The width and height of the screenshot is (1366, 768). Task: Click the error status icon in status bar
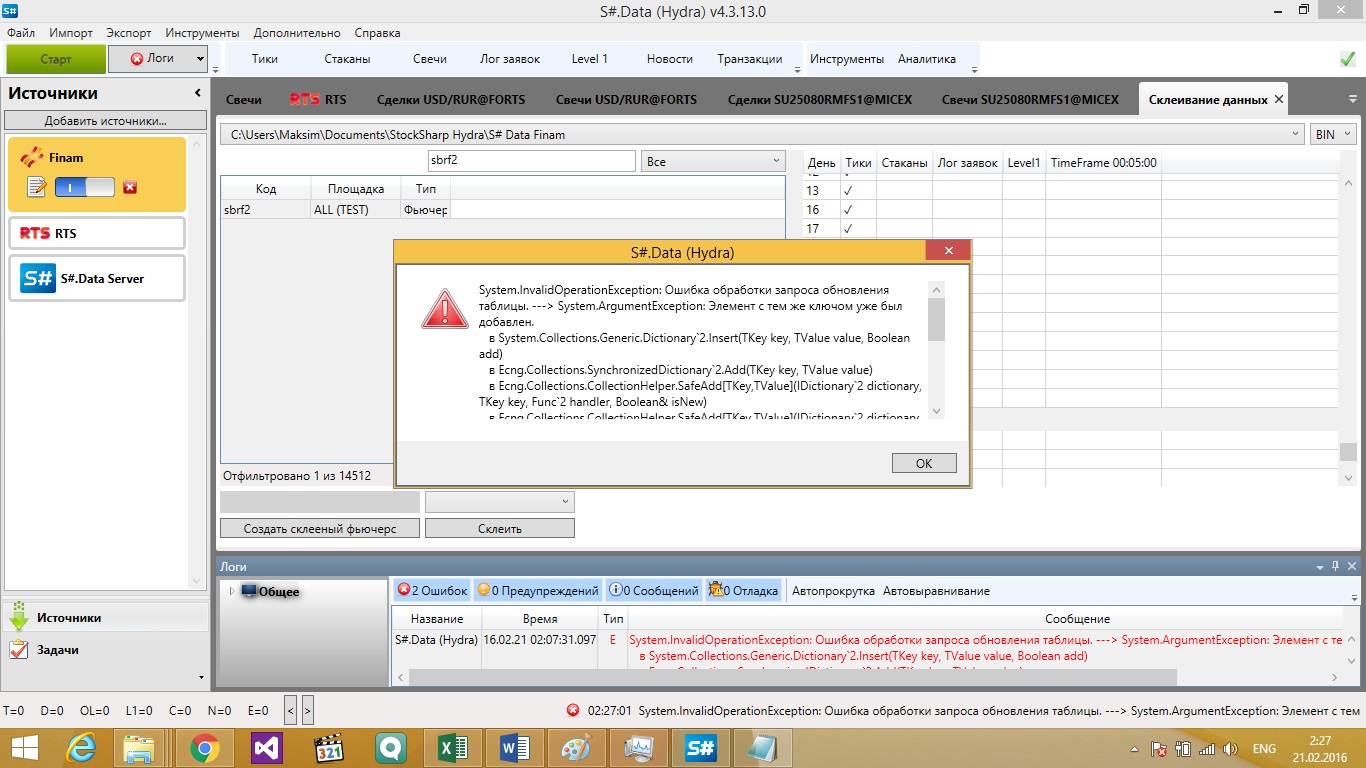tap(573, 711)
